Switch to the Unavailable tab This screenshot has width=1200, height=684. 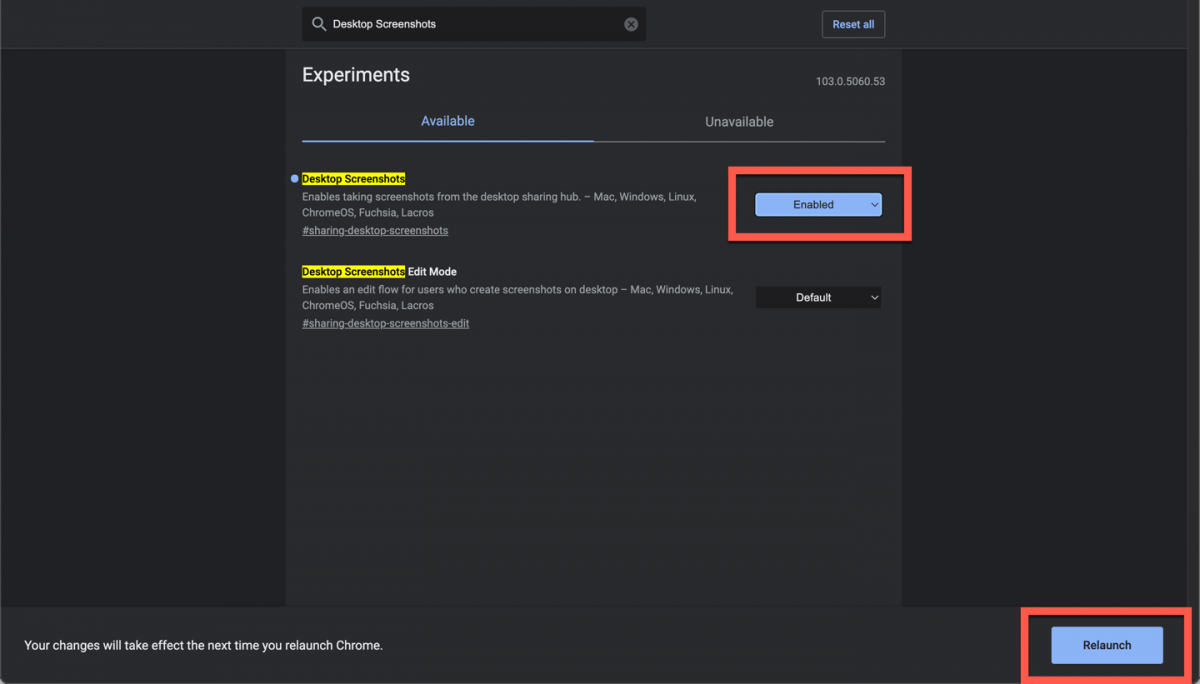tap(739, 122)
